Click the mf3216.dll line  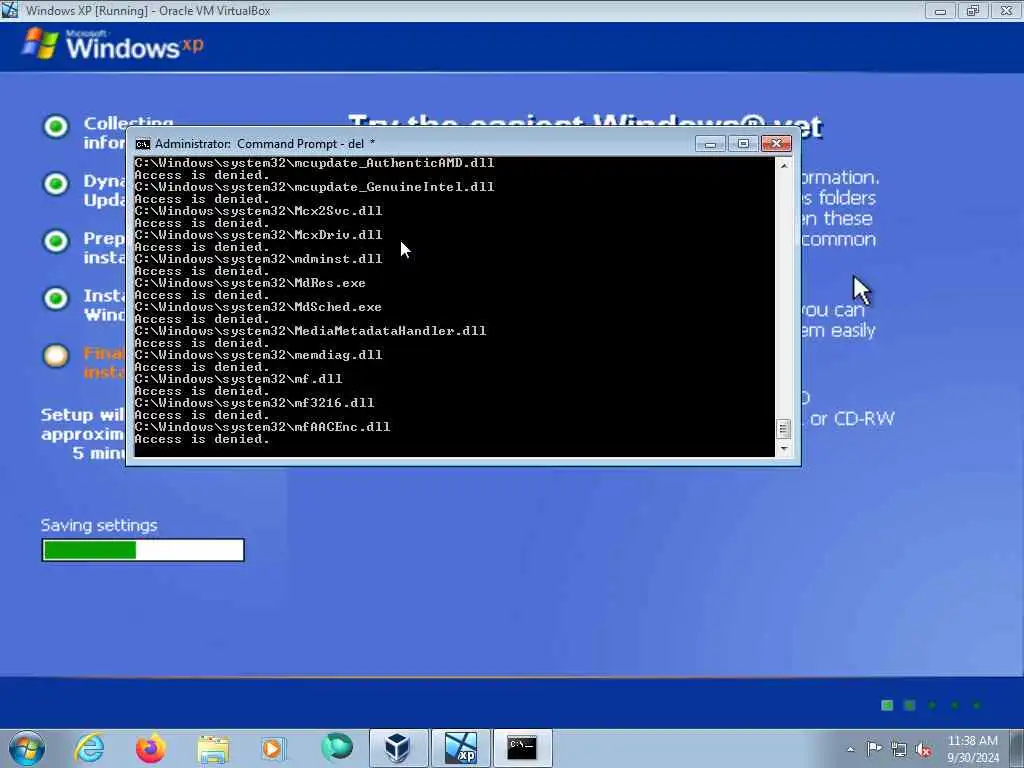(x=254, y=403)
